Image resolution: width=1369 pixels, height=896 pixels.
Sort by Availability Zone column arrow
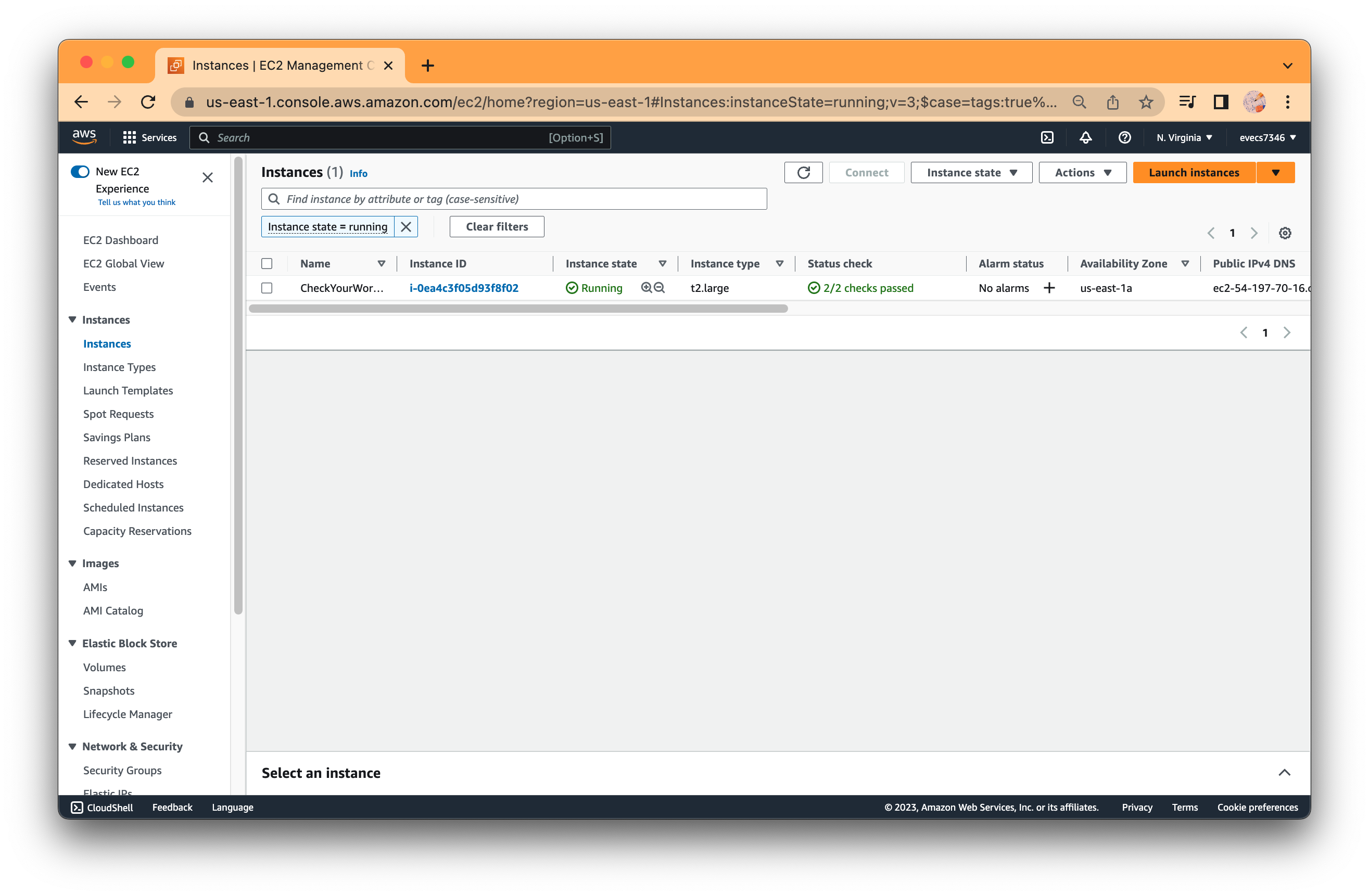click(1185, 263)
